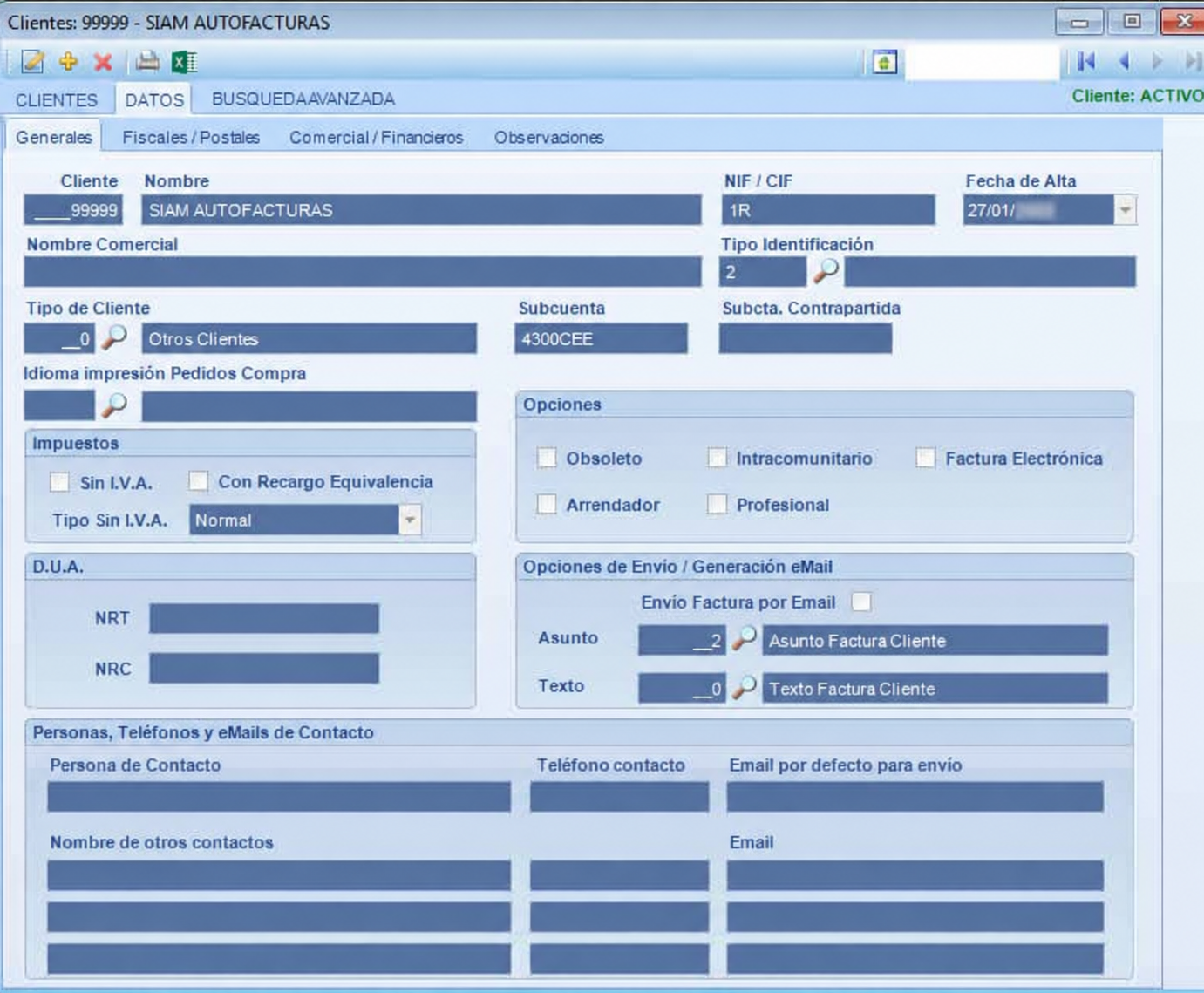Open the Asunto lookup magnifier
Viewport: 1204px width, 993px height.
(x=744, y=640)
